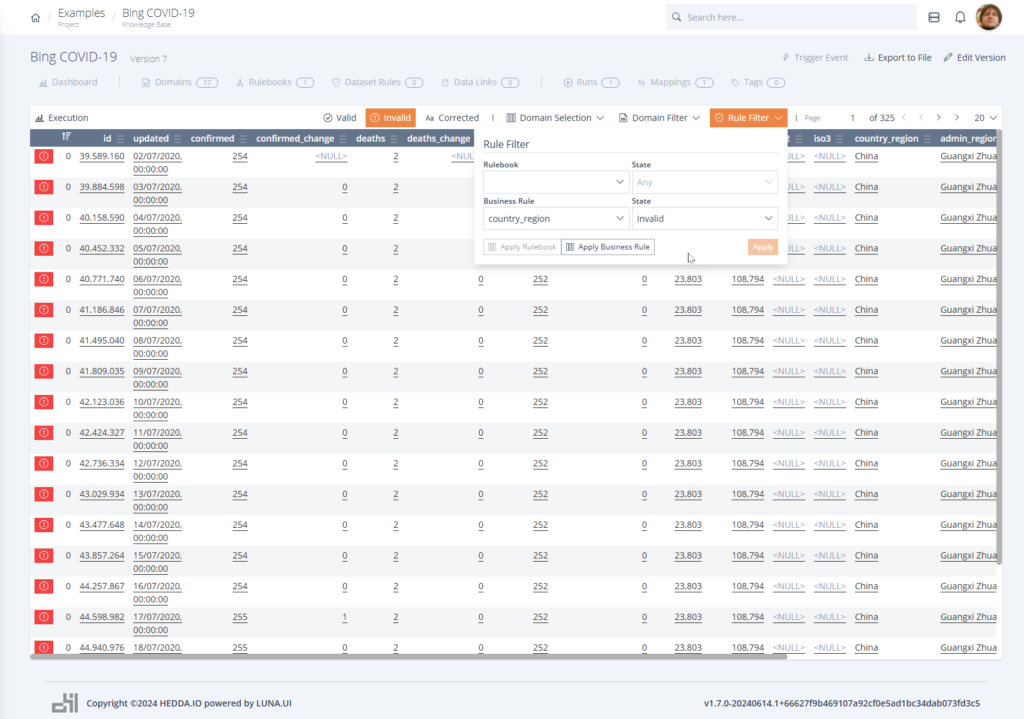The image size is (1024, 719).
Task: Toggle the Invalid filter off
Action: (x=390, y=118)
